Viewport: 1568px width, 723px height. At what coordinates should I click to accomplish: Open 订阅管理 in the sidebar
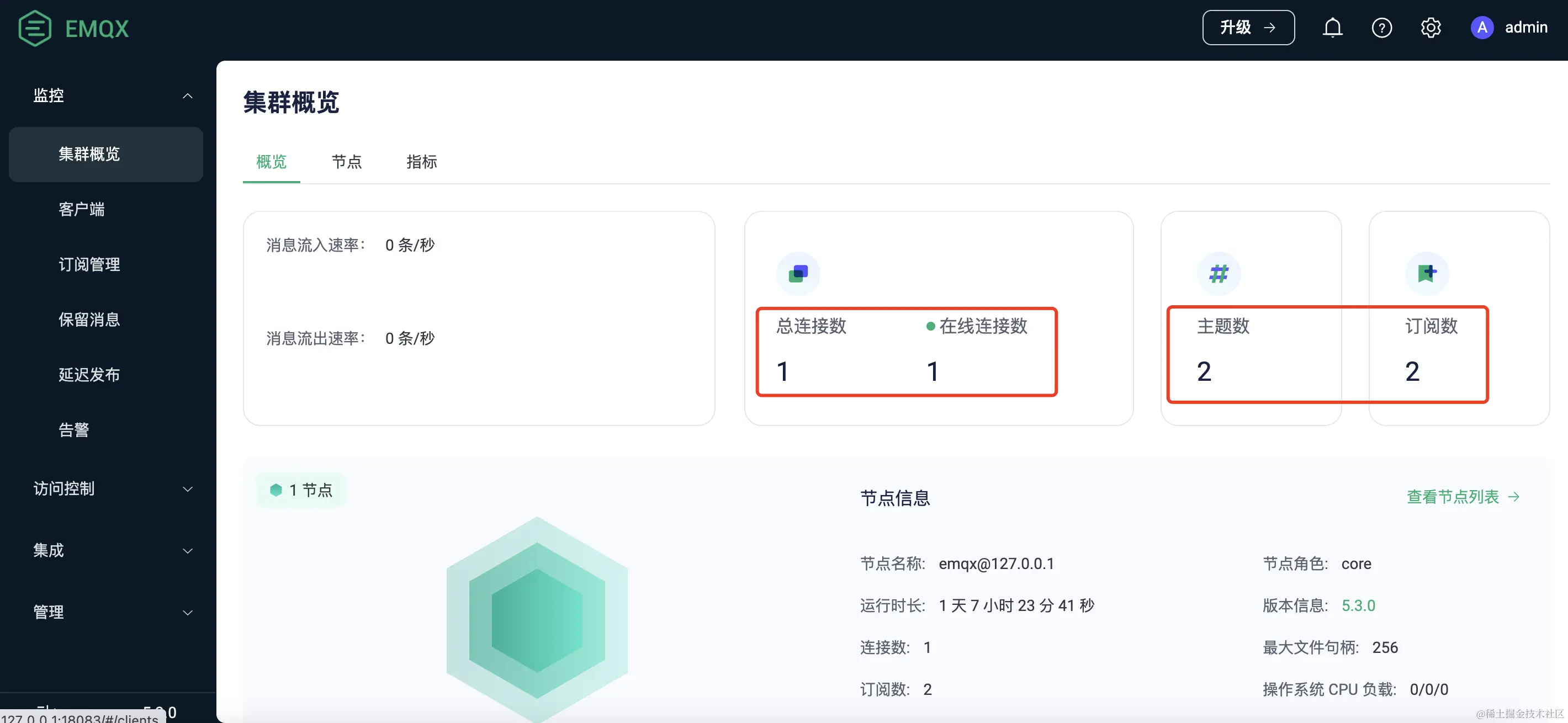tap(89, 265)
